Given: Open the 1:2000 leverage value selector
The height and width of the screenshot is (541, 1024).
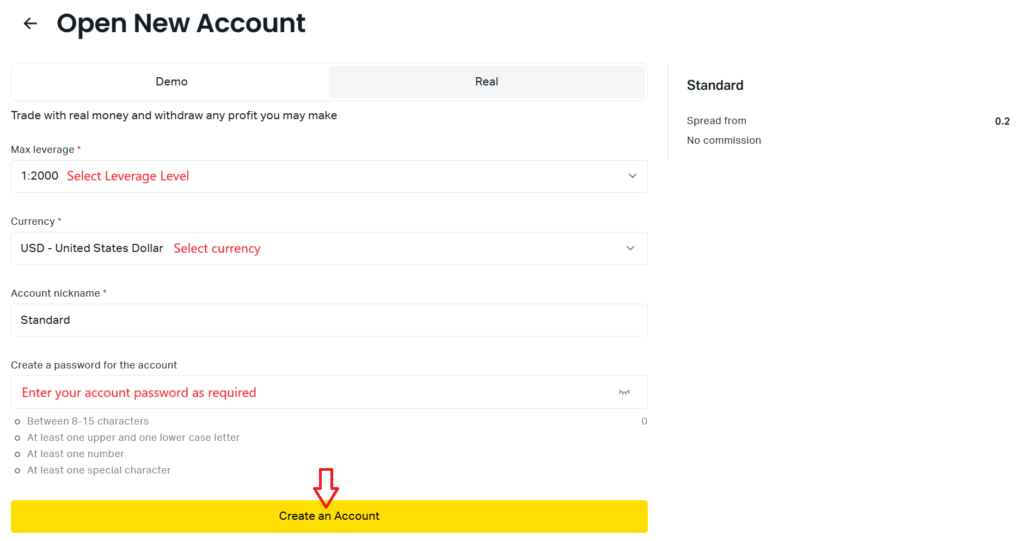Looking at the screenshot, I should click(329, 176).
